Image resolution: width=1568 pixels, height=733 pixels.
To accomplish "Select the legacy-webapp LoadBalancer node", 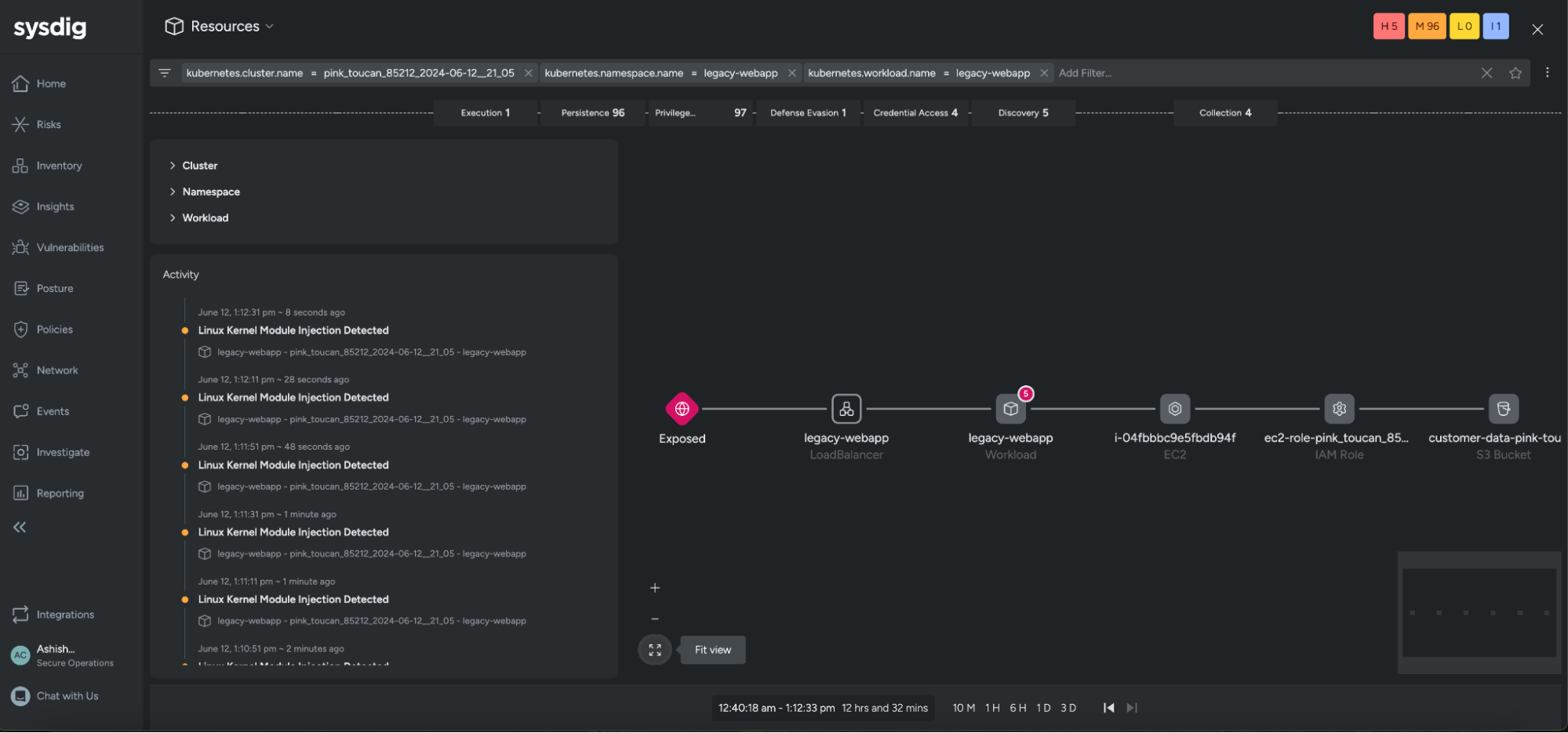I will coord(846,409).
